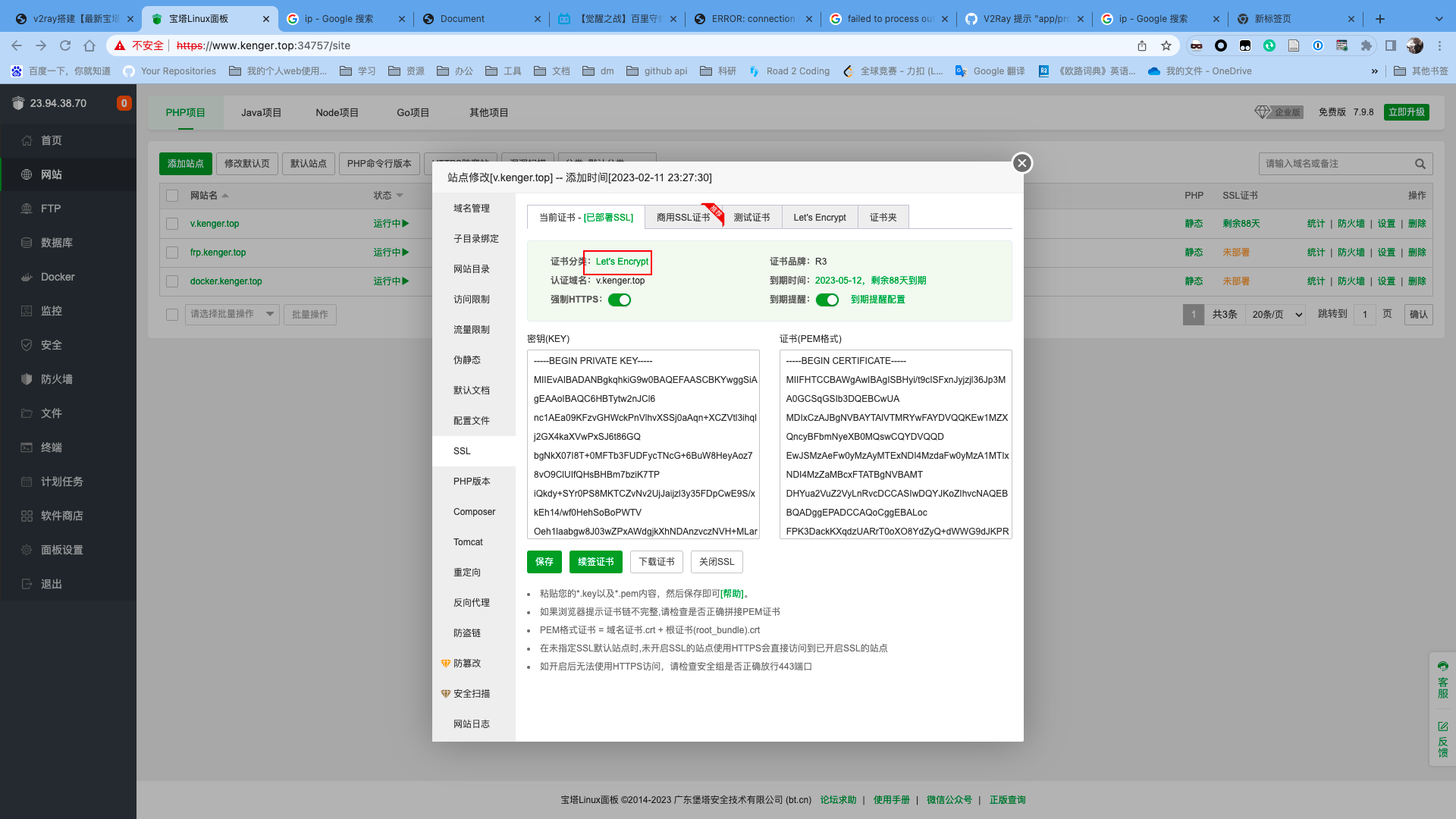1456x819 pixels.
Task: Expand the 20 per page dropdown
Action: click(1276, 314)
